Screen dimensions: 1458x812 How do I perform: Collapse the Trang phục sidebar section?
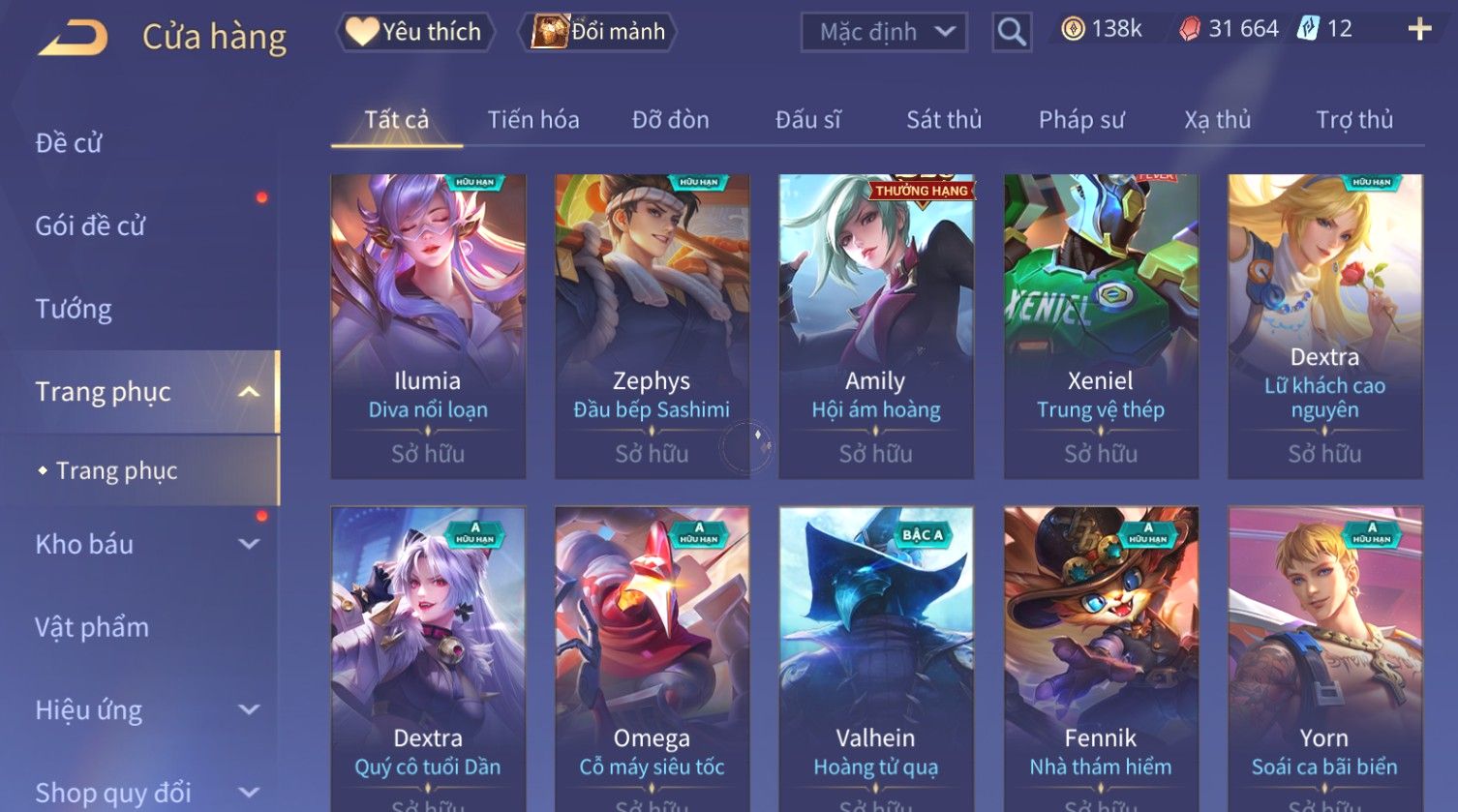pyautogui.click(x=249, y=392)
